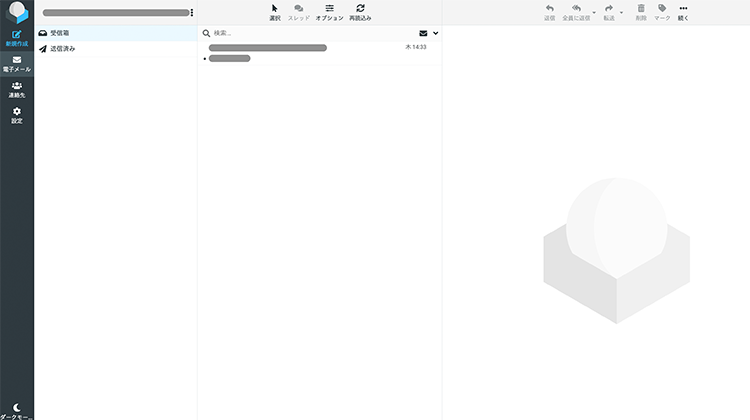Toggle dark mode with moon icon
The height and width of the screenshot is (420, 750).
[x=16, y=410]
